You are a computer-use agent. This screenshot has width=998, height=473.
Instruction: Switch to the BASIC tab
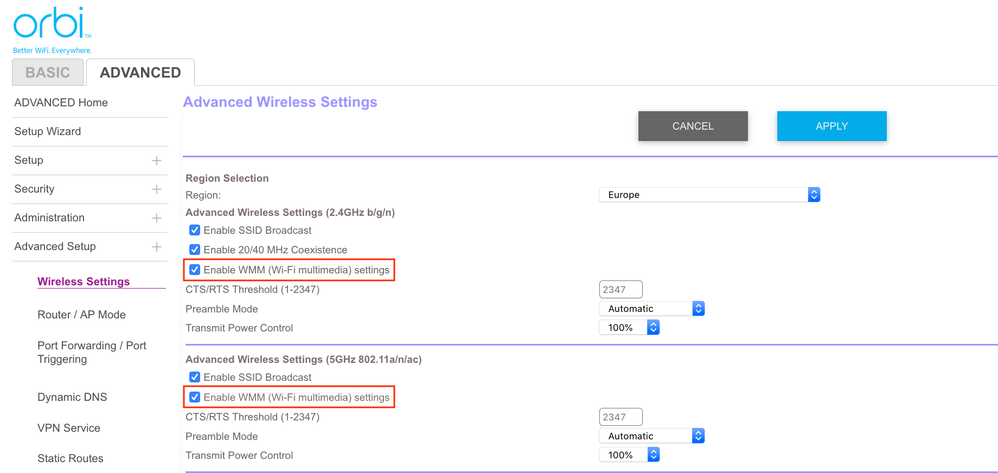(x=47, y=72)
